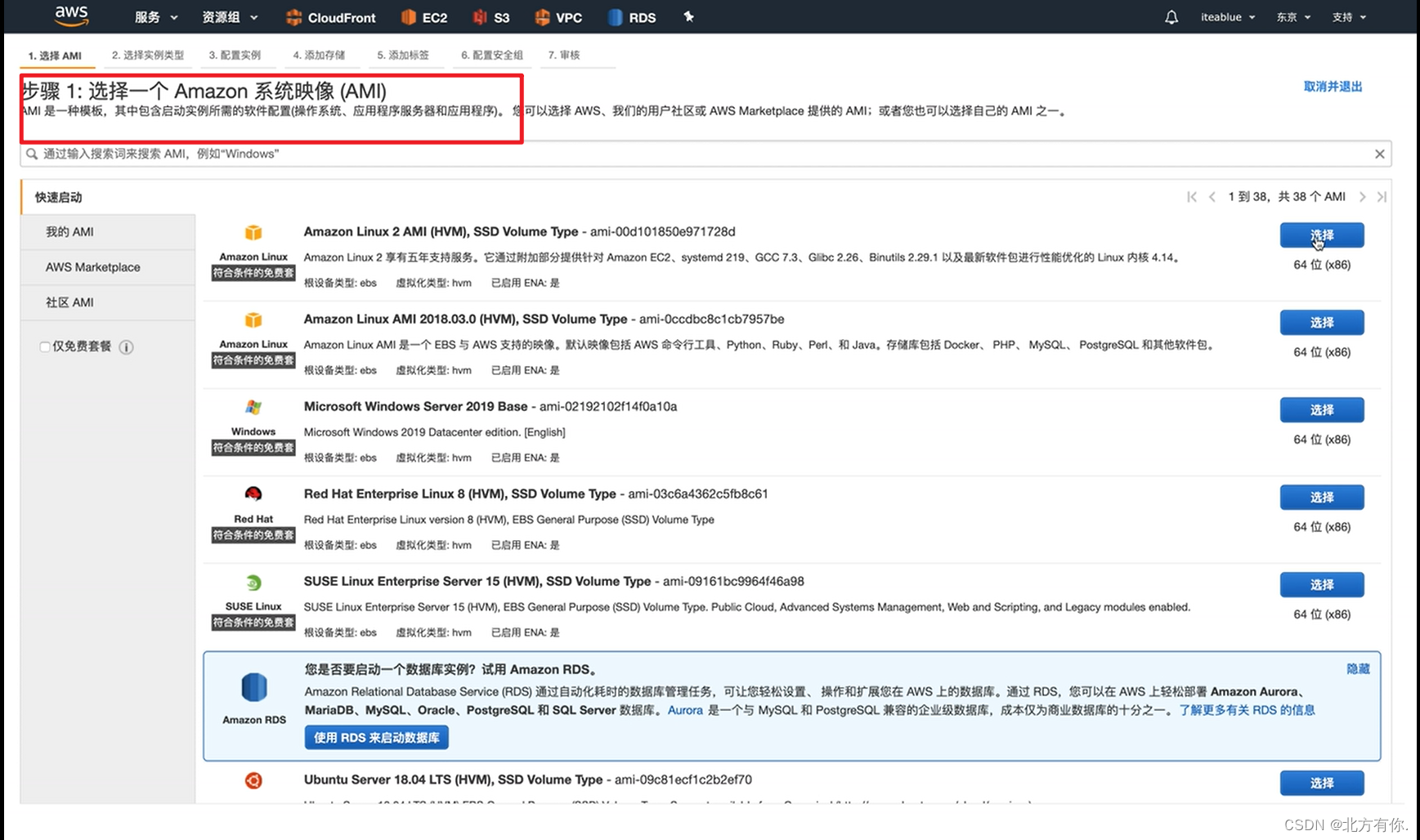Select 社区 AMI in the sidebar
The image size is (1420, 840).
[108, 302]
